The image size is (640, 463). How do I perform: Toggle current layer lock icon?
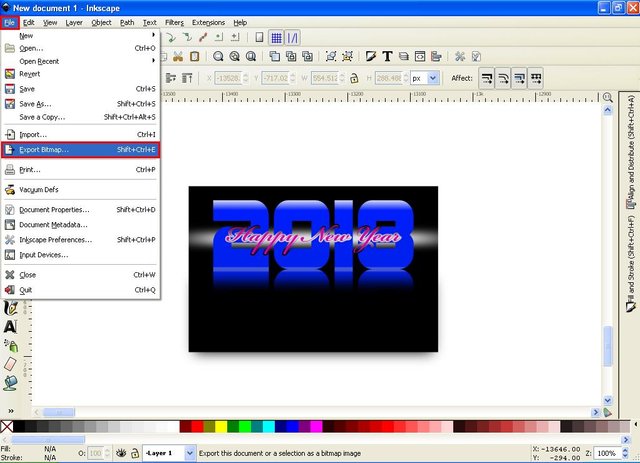(x=135, y=453)
